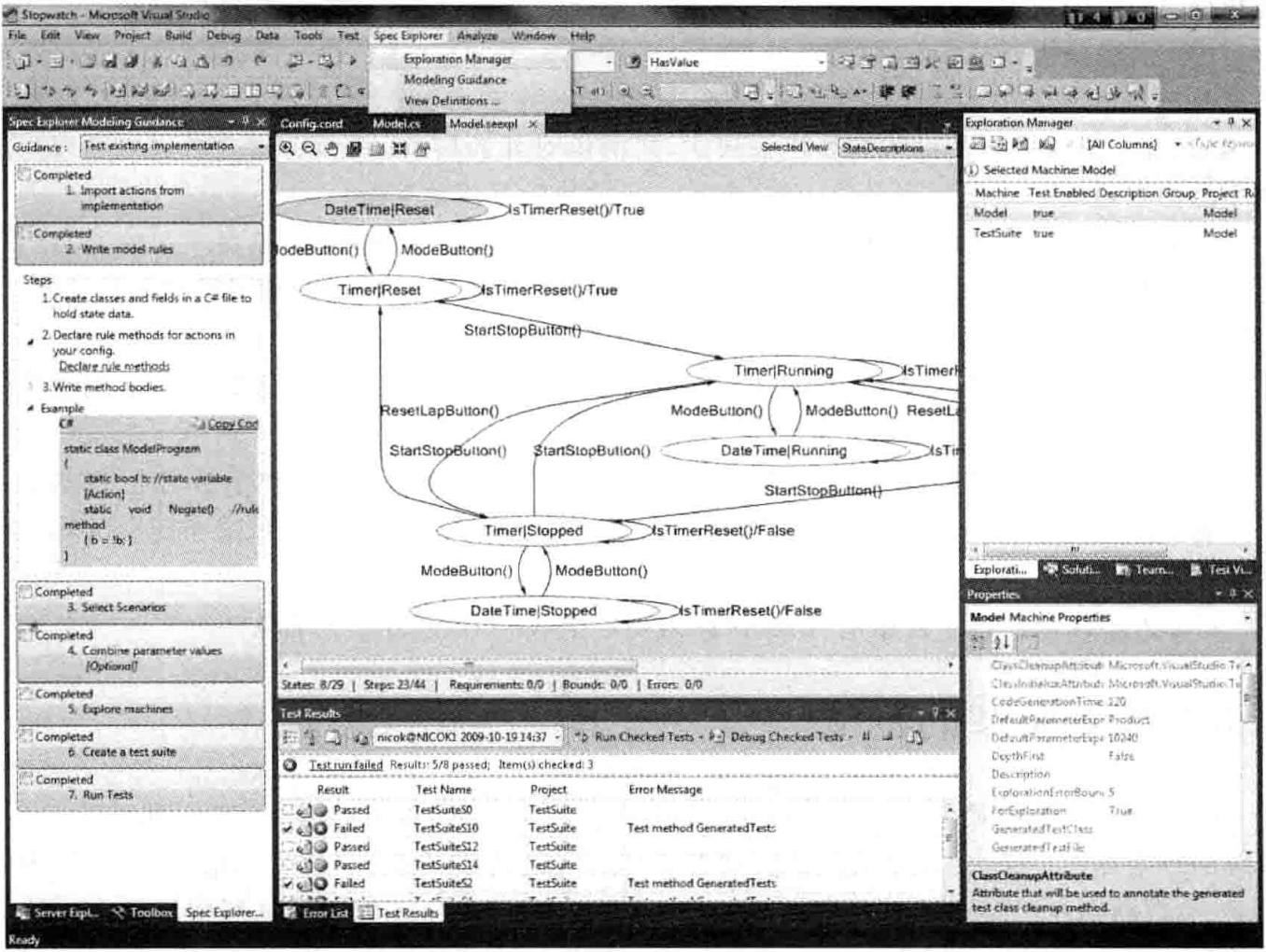Click the Save All toolbar icon

(x=131, y=62)
